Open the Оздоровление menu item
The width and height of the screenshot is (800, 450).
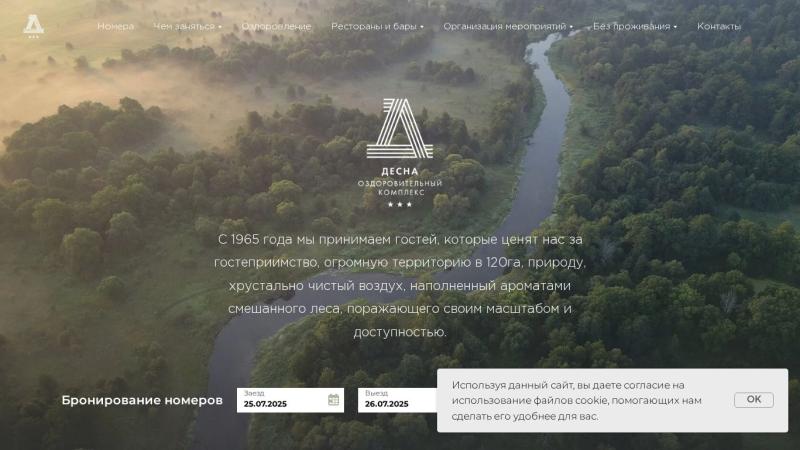(276, 26)
